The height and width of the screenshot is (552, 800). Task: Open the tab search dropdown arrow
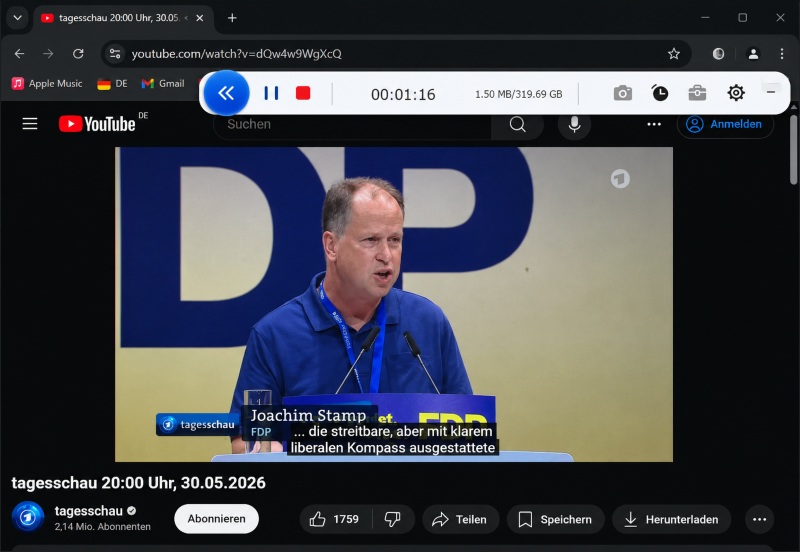tap(17, 18)
